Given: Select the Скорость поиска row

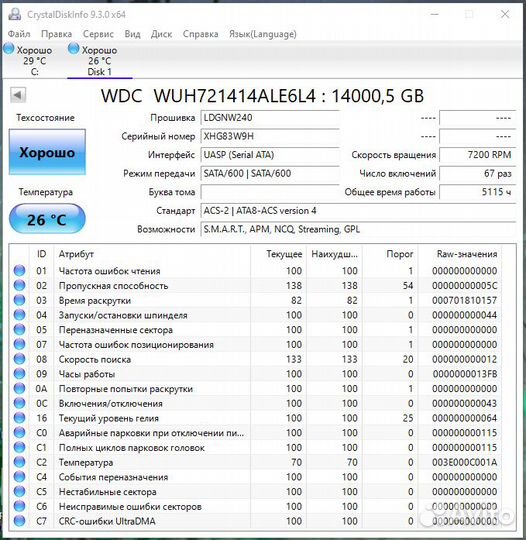Looking at the screenshot, I should click(255, 359).
